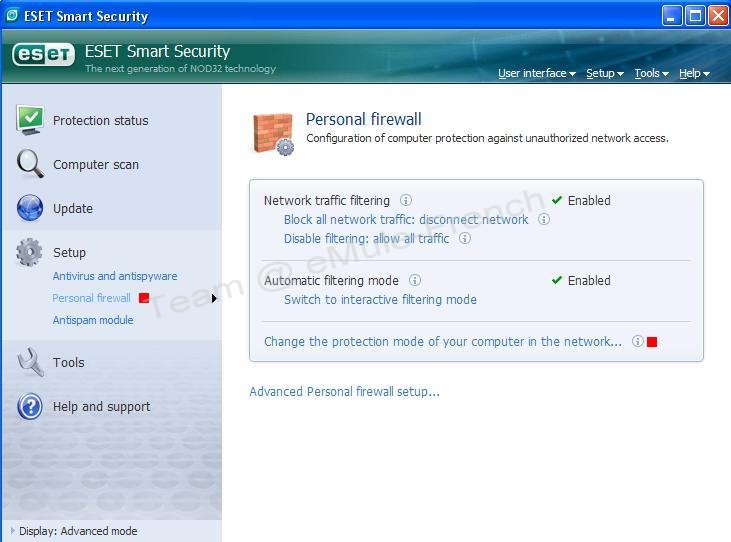Open Help and support section
The width and height of the screenshot is (731, 542).
tap(101, 406)
